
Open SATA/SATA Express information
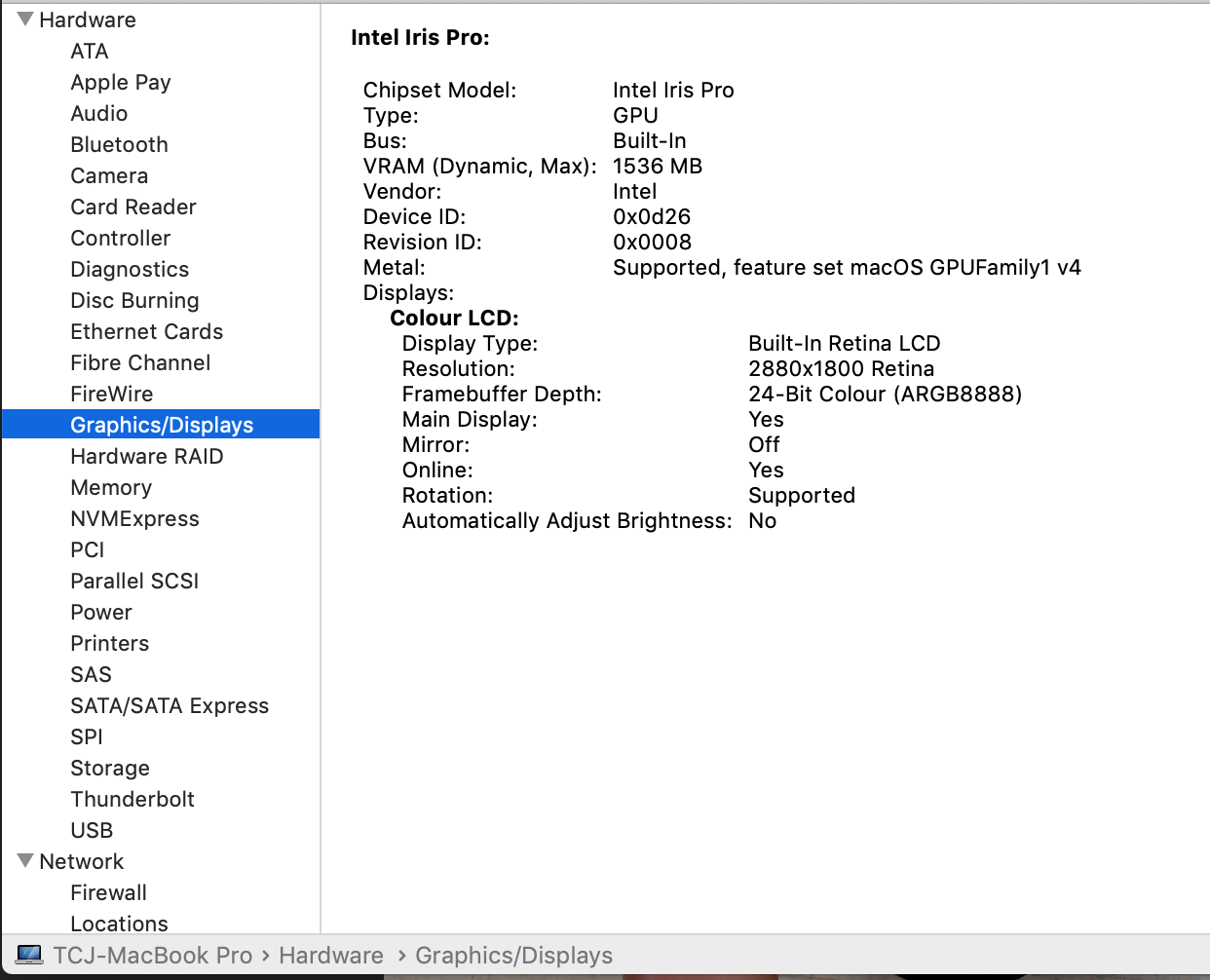(170, 705)
